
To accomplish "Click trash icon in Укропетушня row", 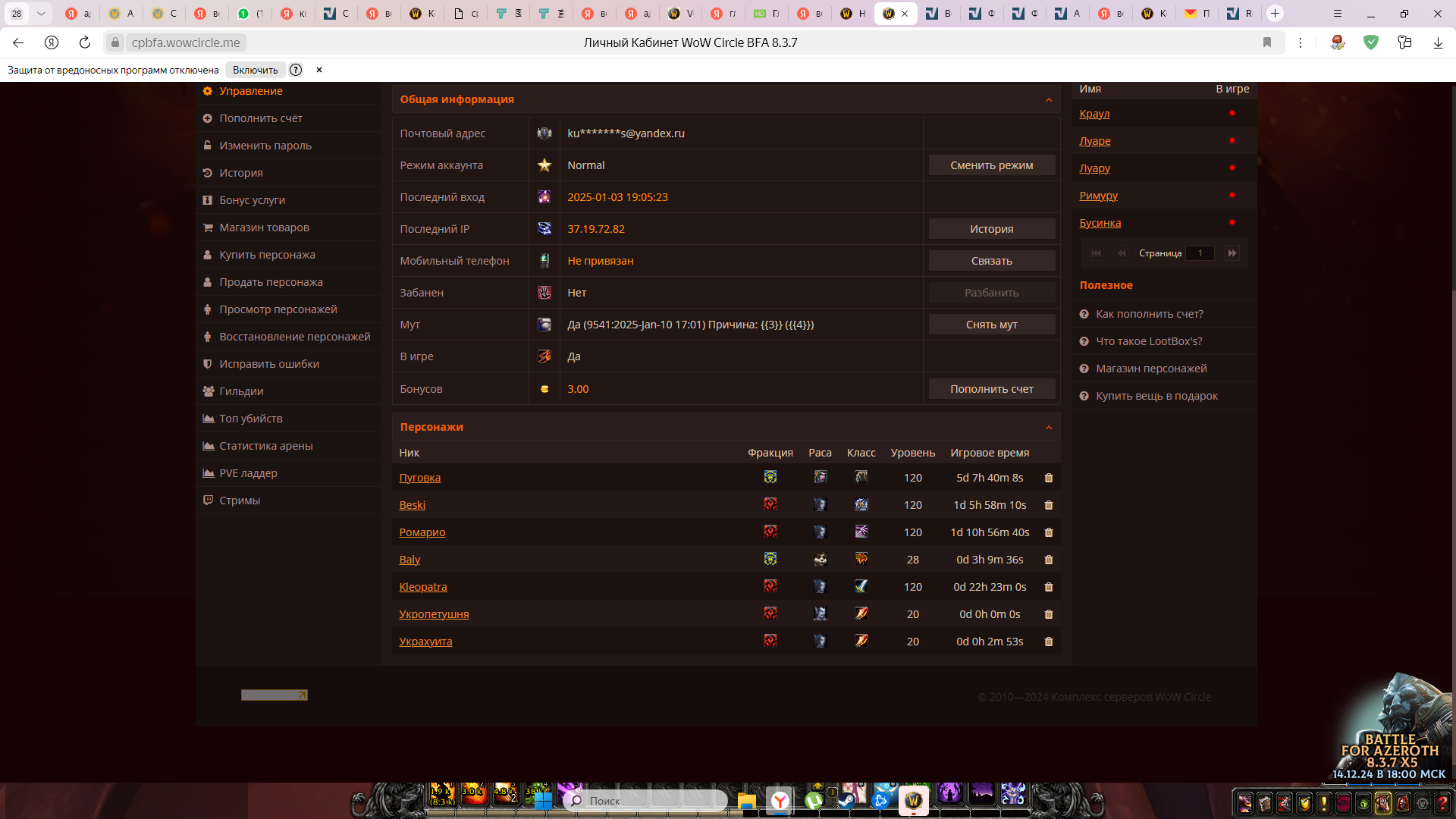I will (x=1049, y=614).
